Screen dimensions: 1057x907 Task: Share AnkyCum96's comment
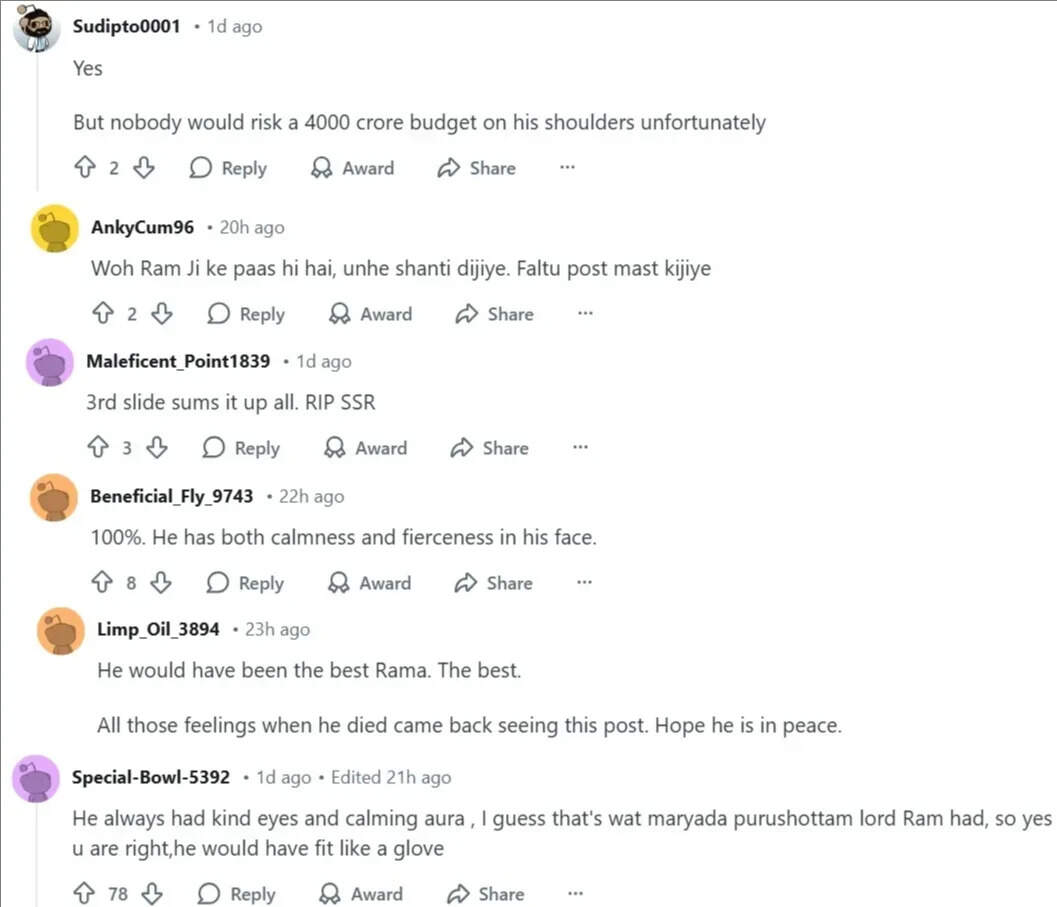(493, 314)
